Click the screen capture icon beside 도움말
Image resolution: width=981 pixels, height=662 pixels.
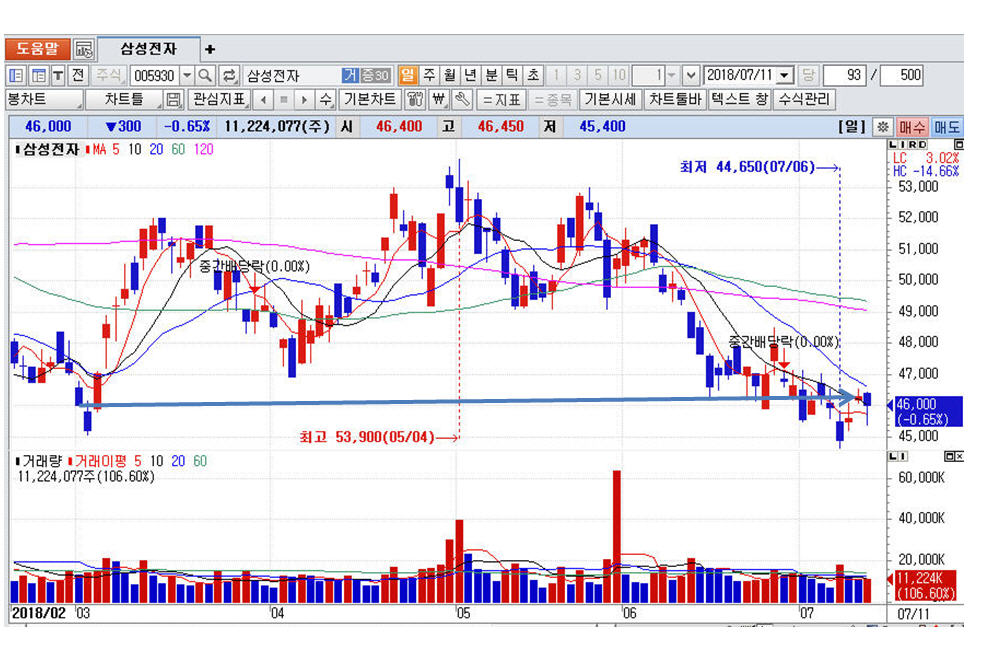[x=84, y=49]
